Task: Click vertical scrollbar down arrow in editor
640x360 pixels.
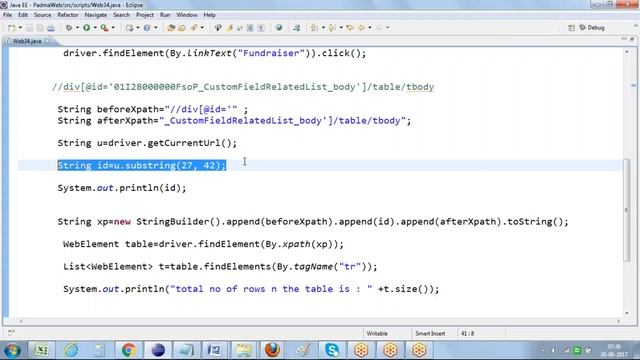Action: point(627,313)
